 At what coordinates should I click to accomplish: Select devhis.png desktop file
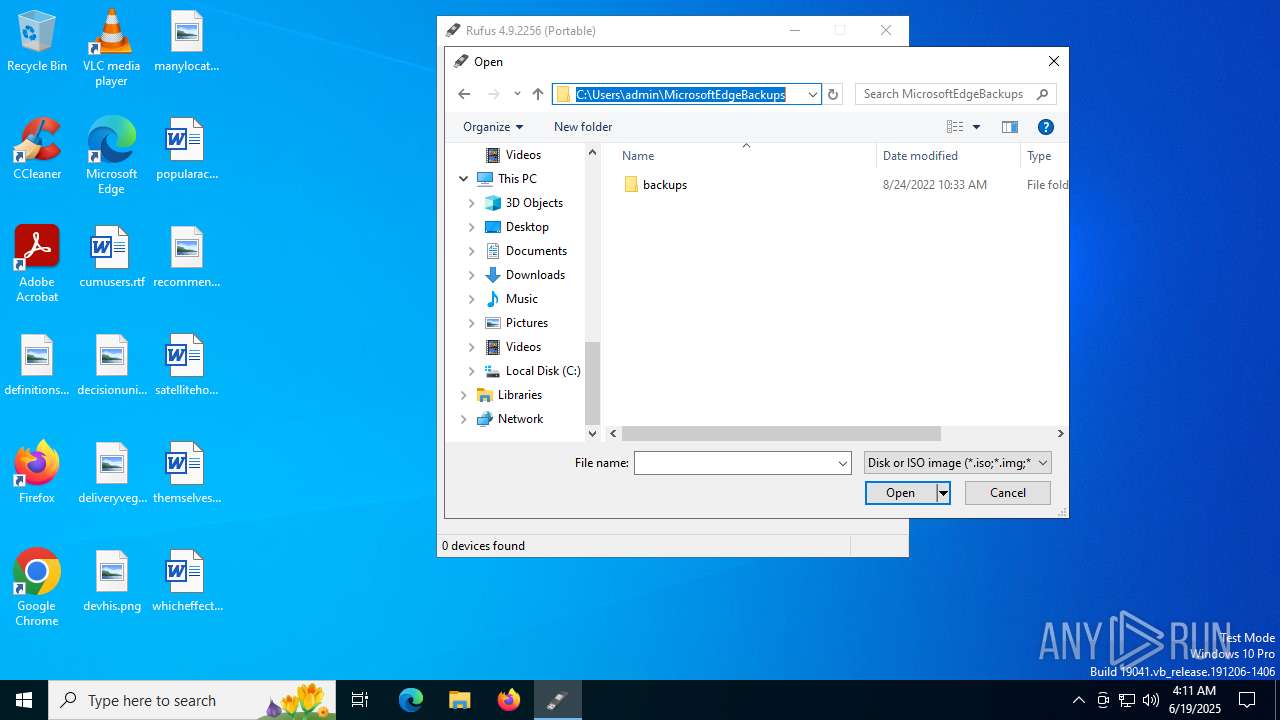pyautogui.click(x=111, y=582)
